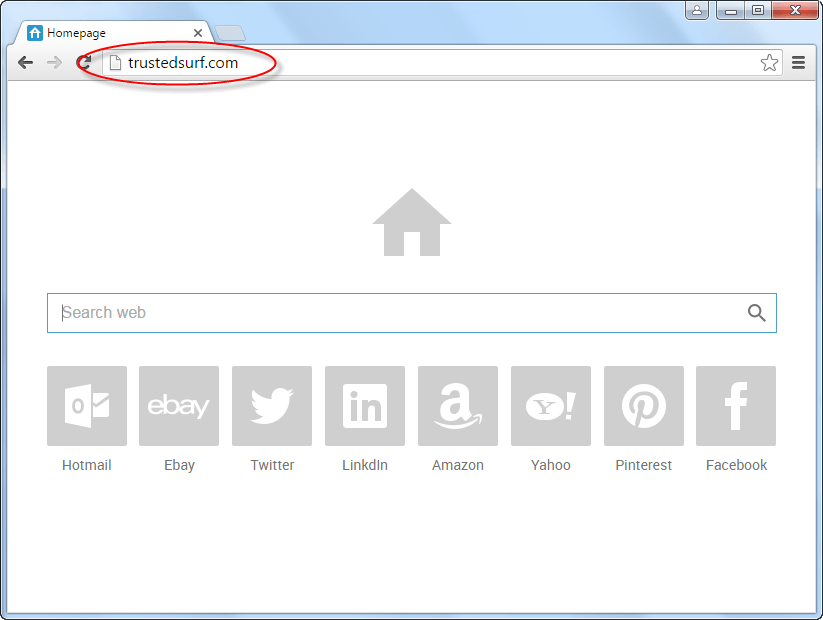The height and width of the screenshot is (620, 823).
Task: Click the Amazon text label
Action: point(458,465)
